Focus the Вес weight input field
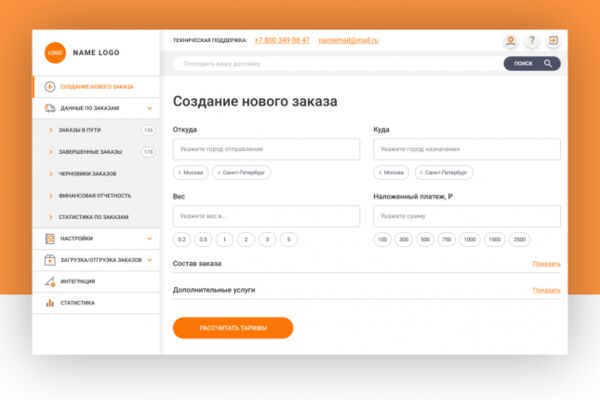Viewport: 600px width, 400px height. tap(266, 216)
